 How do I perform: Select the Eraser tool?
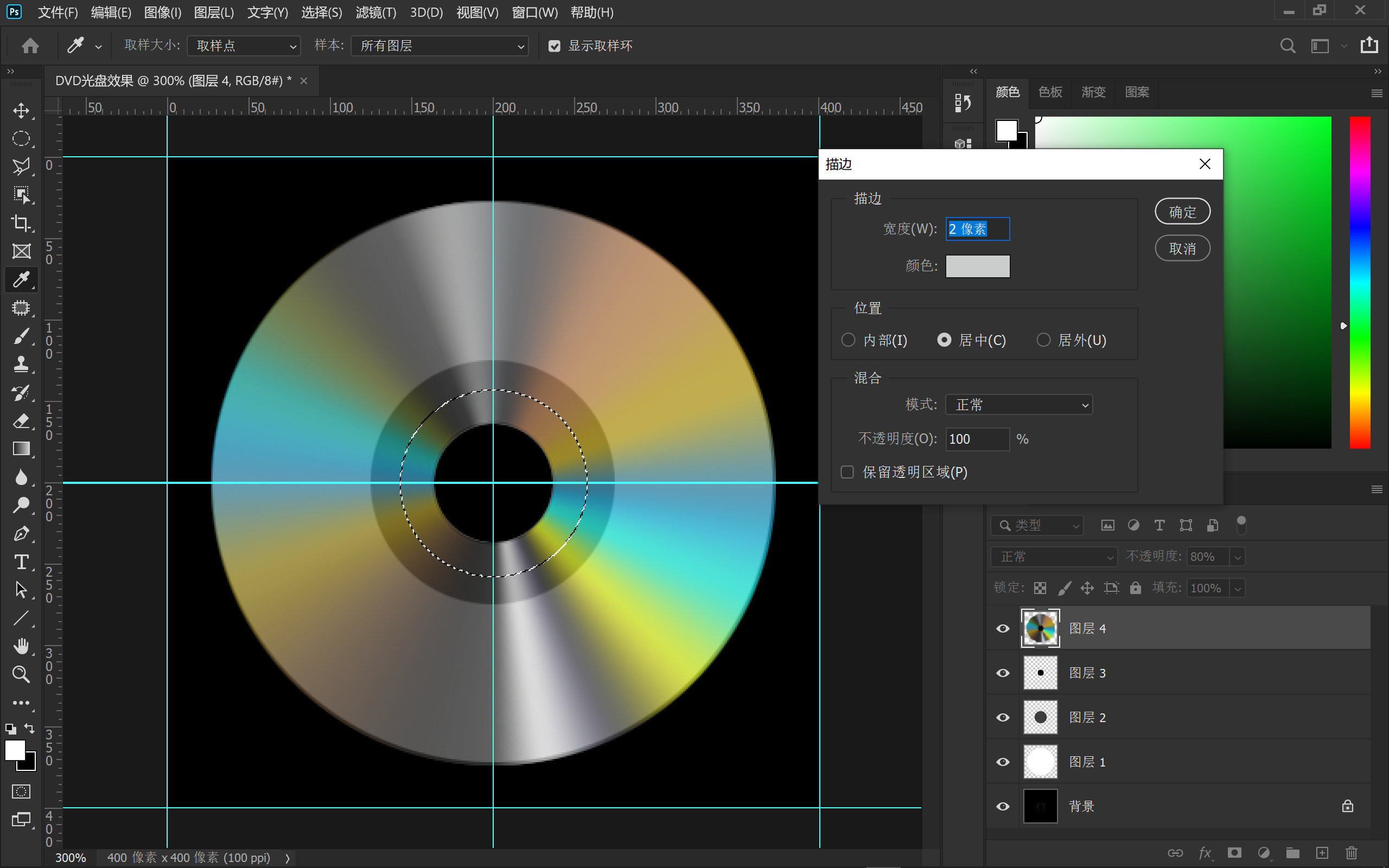coord(21,421)
